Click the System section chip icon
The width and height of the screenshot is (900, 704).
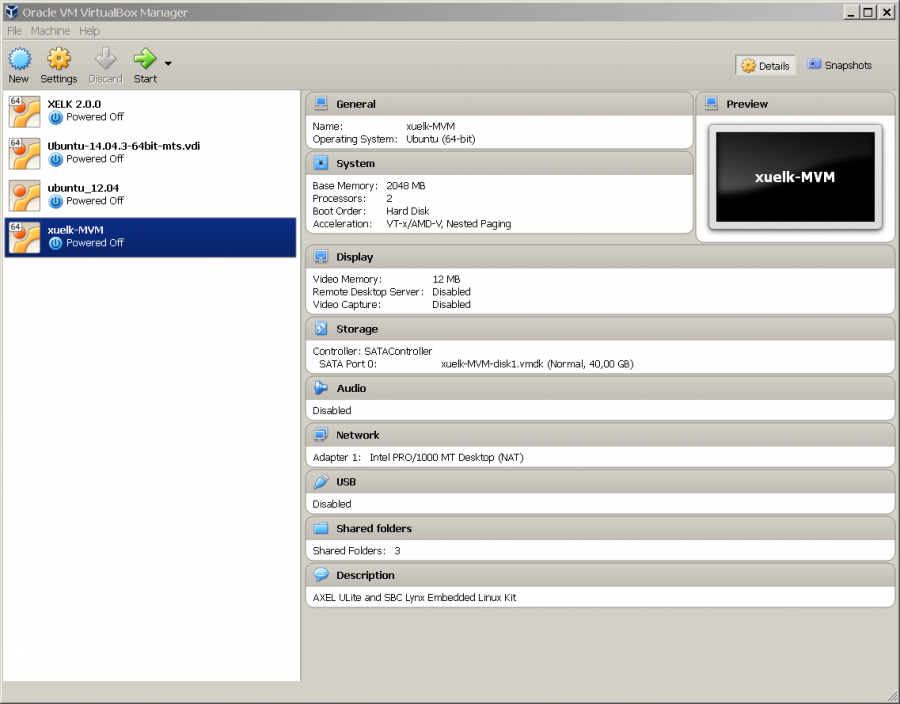321,163
